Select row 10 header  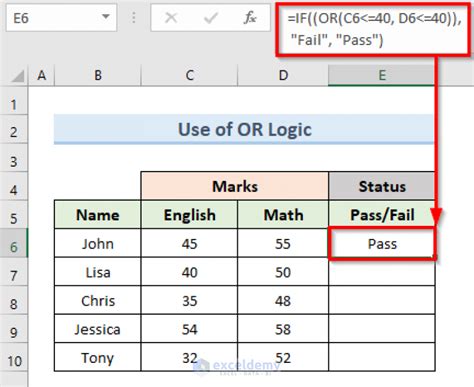tap(14, 357)
